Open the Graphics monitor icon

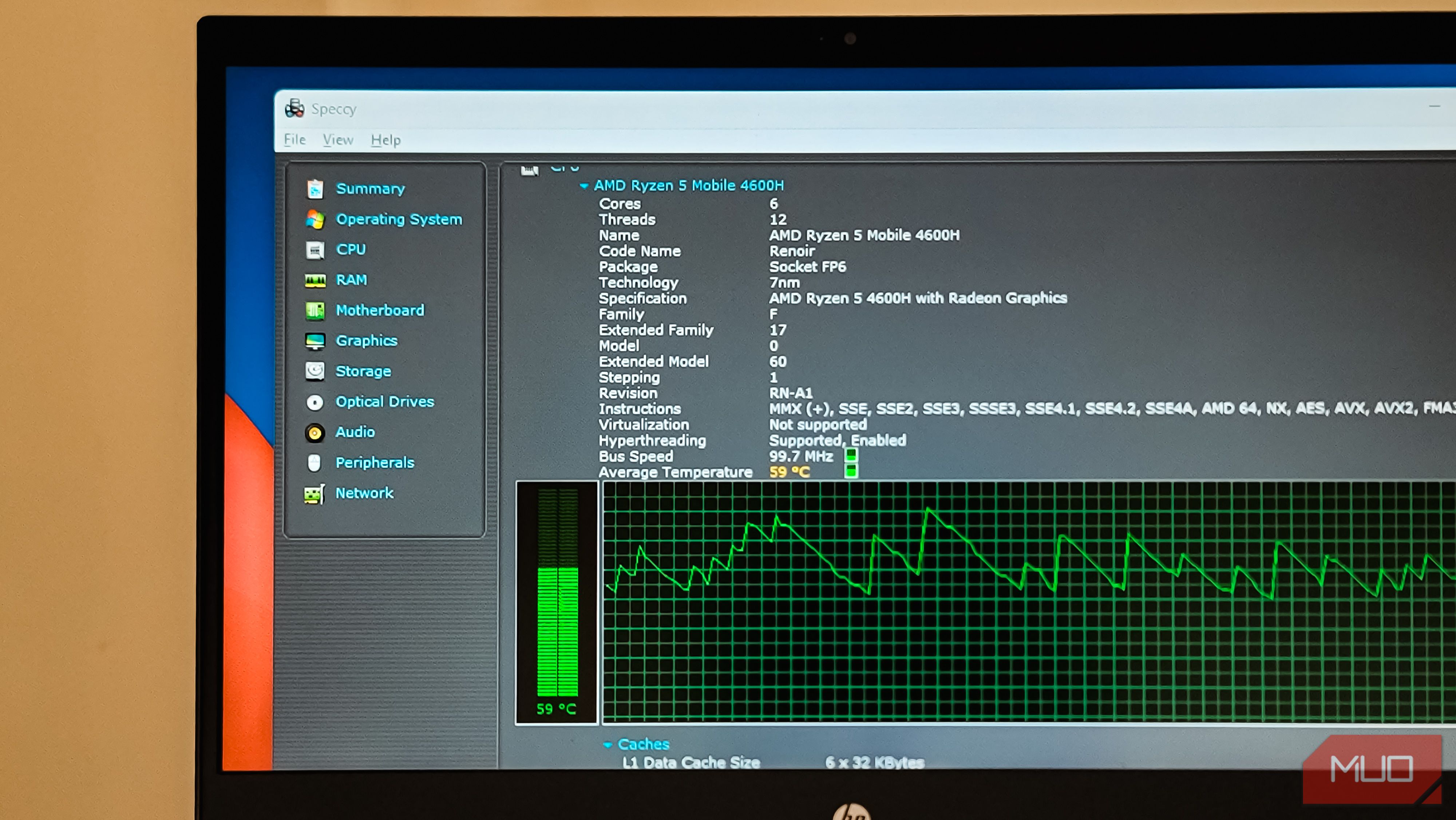315,340
